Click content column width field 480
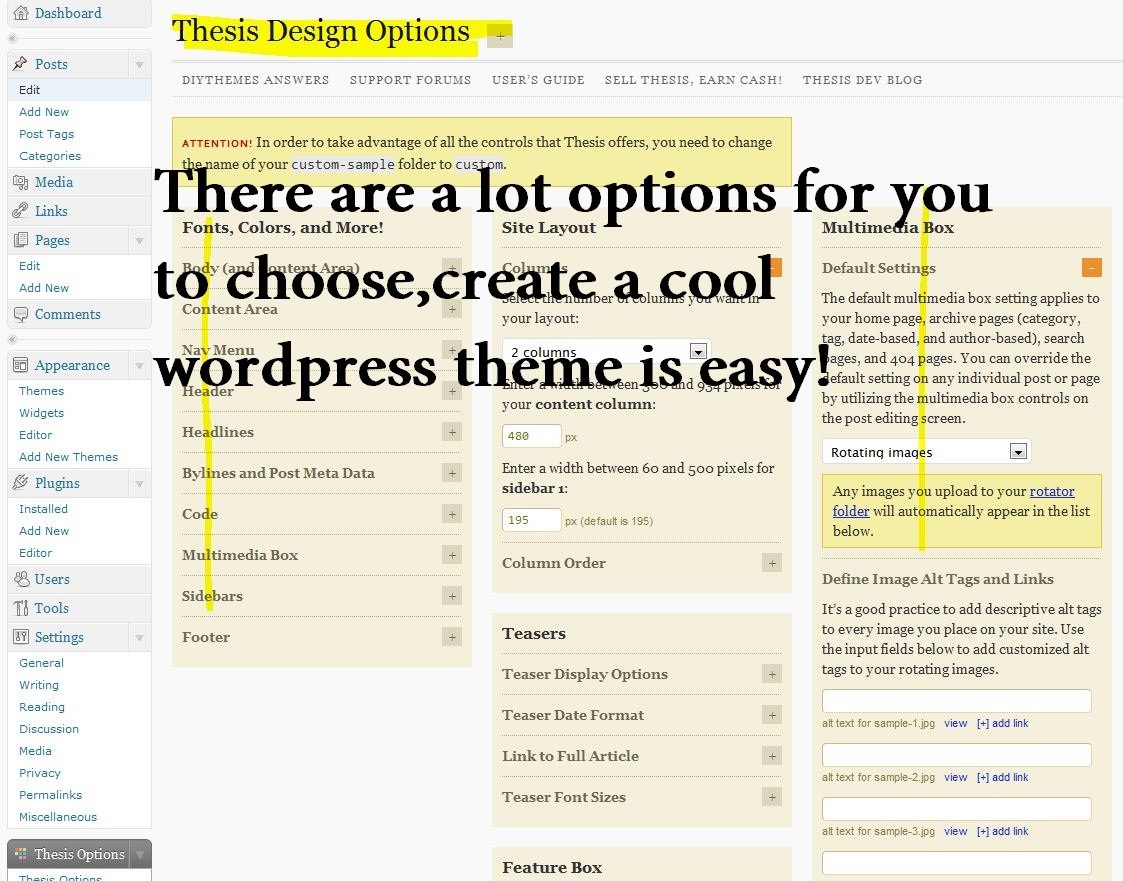 (x=532, y=435)
